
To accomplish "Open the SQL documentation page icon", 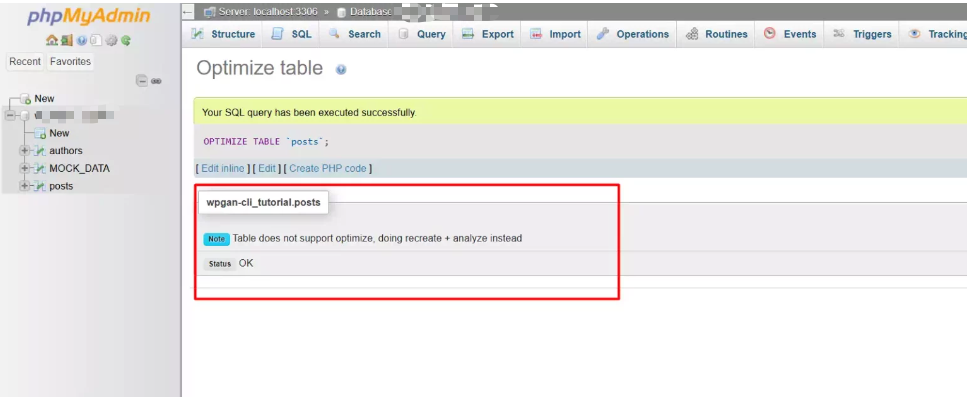I will point(96,41).
